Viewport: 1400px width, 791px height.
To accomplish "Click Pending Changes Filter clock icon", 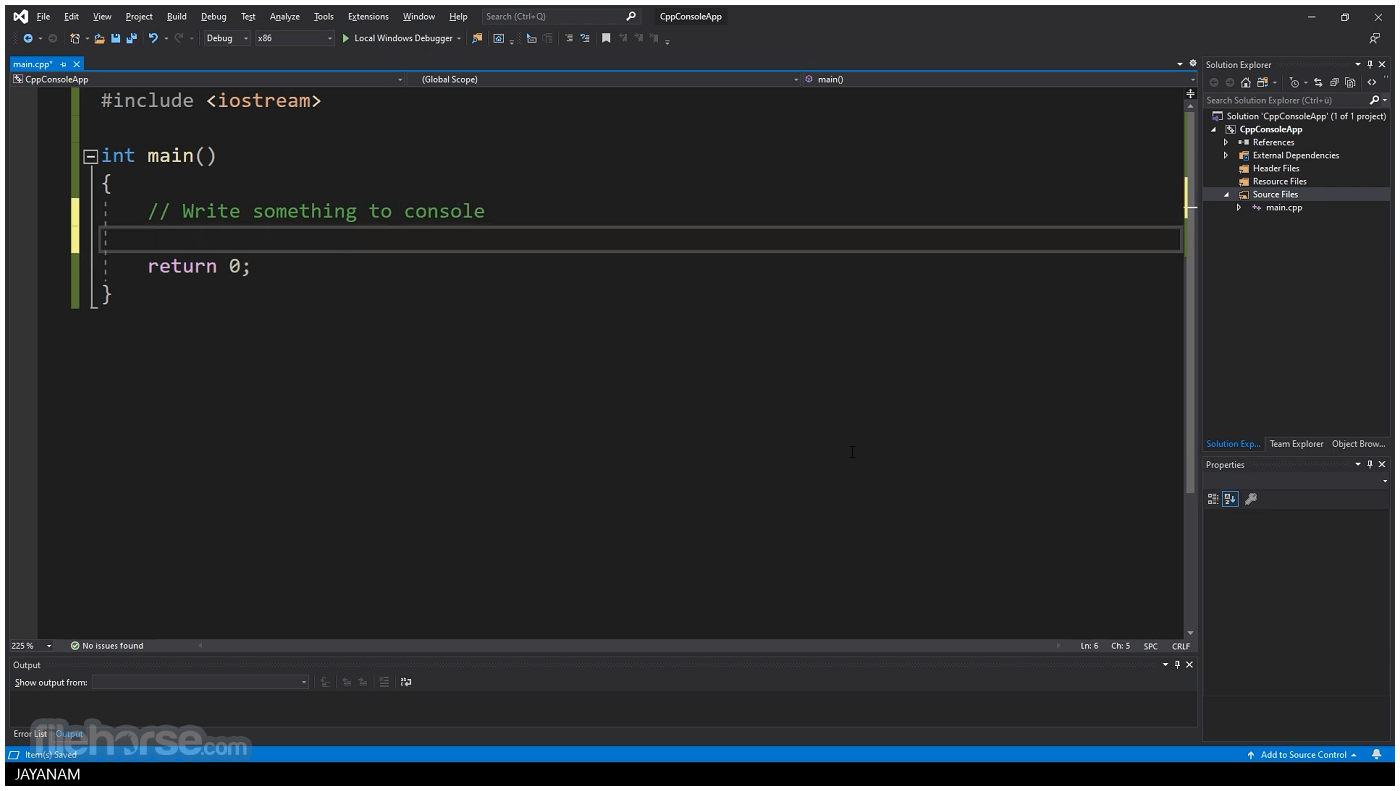I will pyautogui.click(x=1294, y=82).
